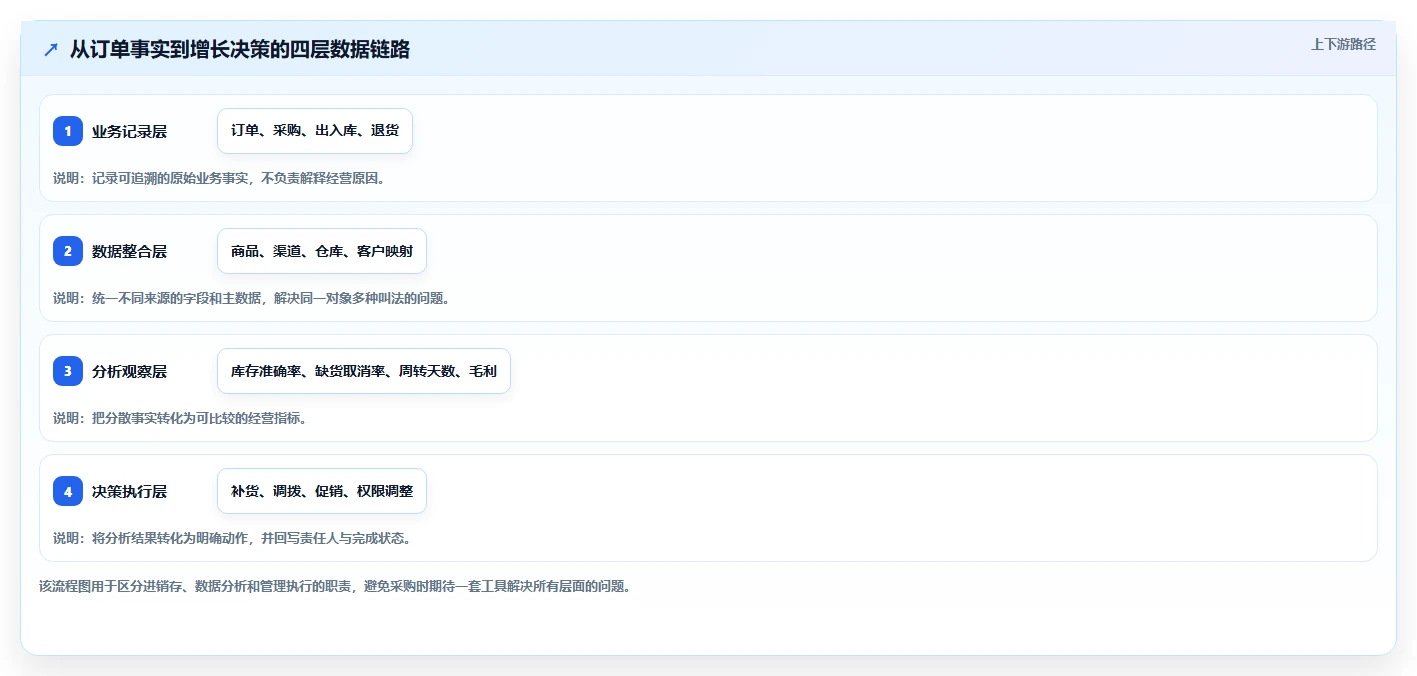Click the 决策执行层 layer name
Screen dimensions: 1417x676
click(x=129, y=491)
